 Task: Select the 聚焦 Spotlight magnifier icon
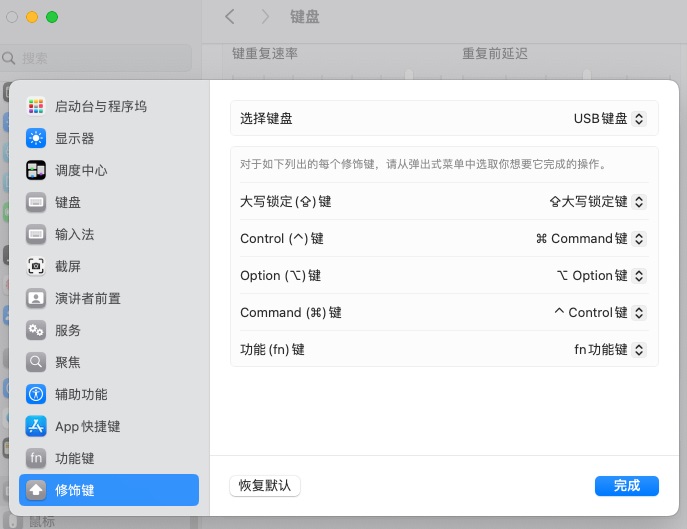pyautogui.click(x=36, y=362)
